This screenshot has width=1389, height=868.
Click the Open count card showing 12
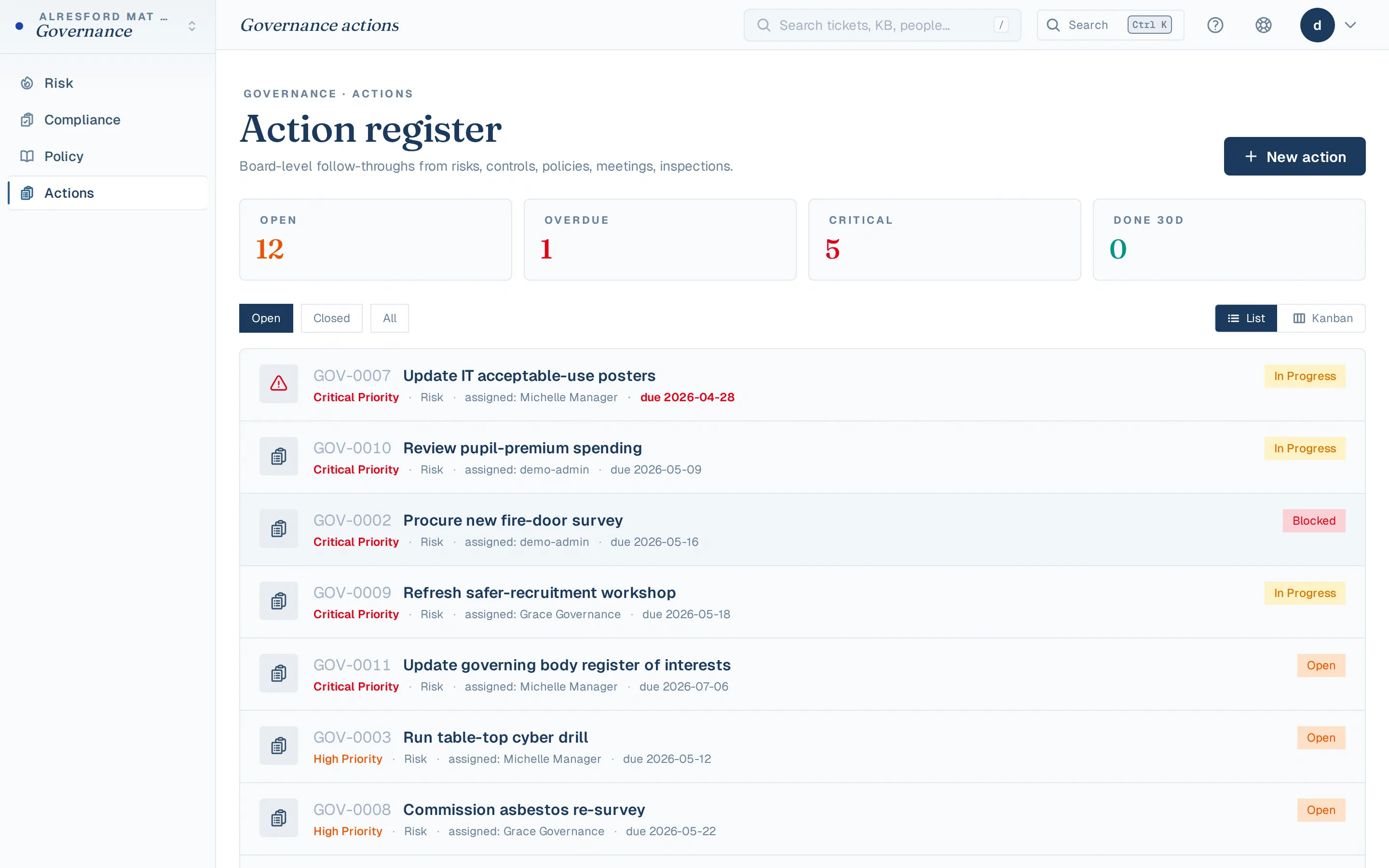coord(375,239)
